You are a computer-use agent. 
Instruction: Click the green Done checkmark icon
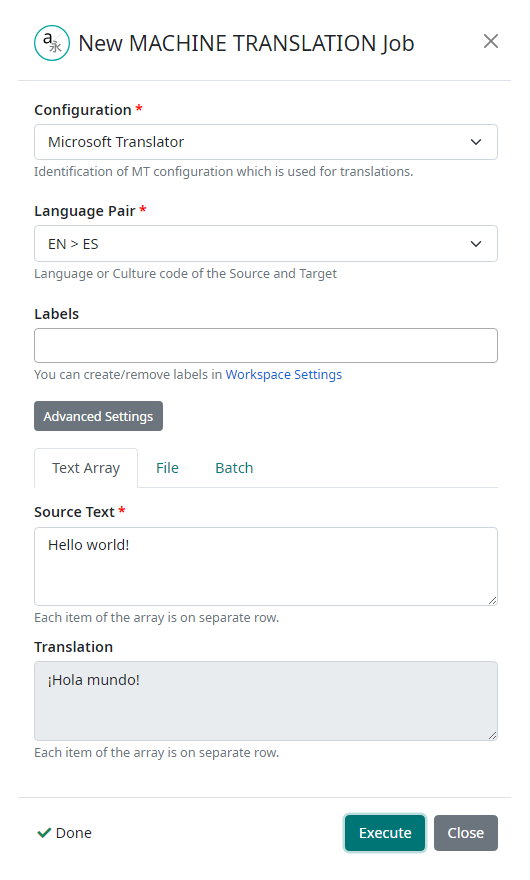pos(44,833)
